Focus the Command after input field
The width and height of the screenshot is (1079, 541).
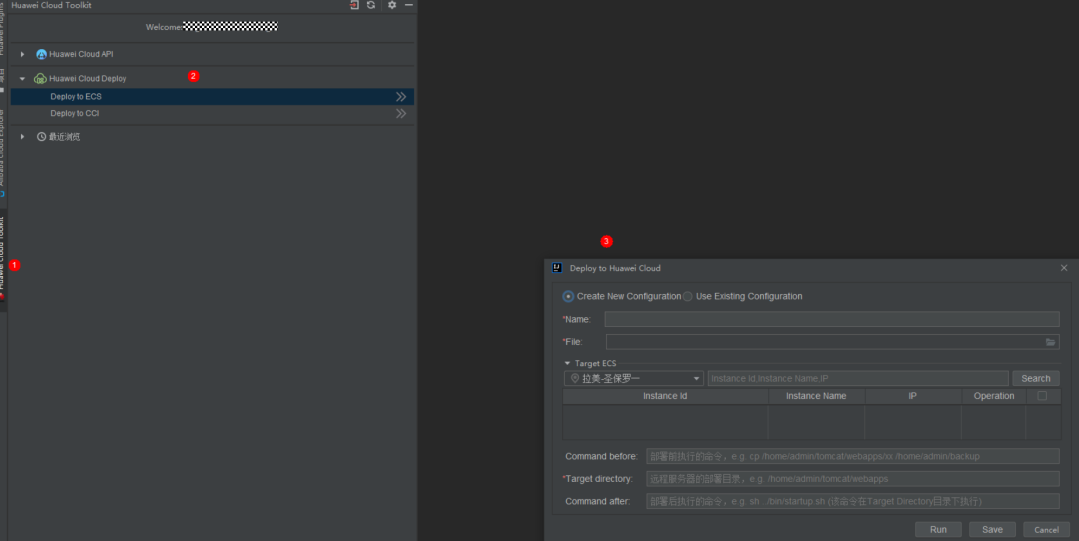[853, 502]
